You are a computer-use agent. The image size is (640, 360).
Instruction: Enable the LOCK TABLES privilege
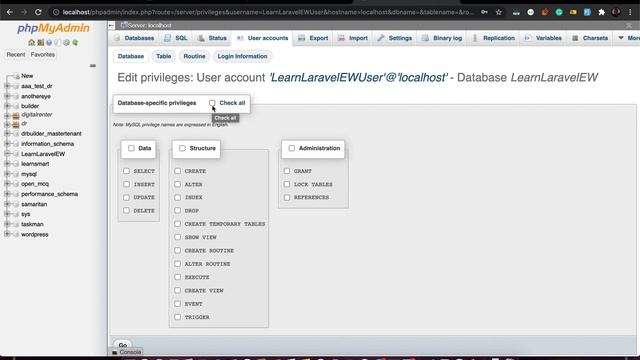tap(287, 184)
